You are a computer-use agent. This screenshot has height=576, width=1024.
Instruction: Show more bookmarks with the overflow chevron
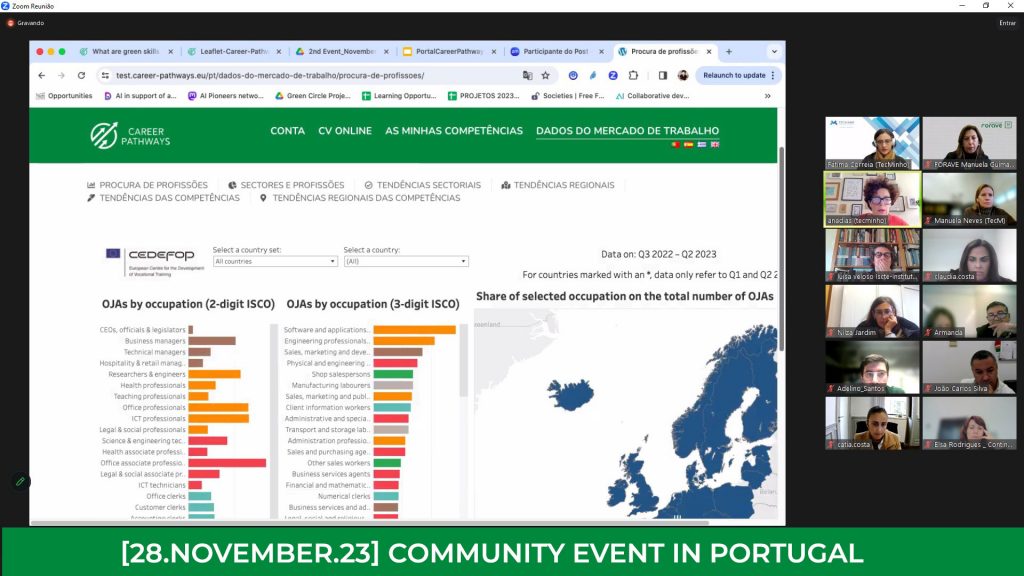767,96
